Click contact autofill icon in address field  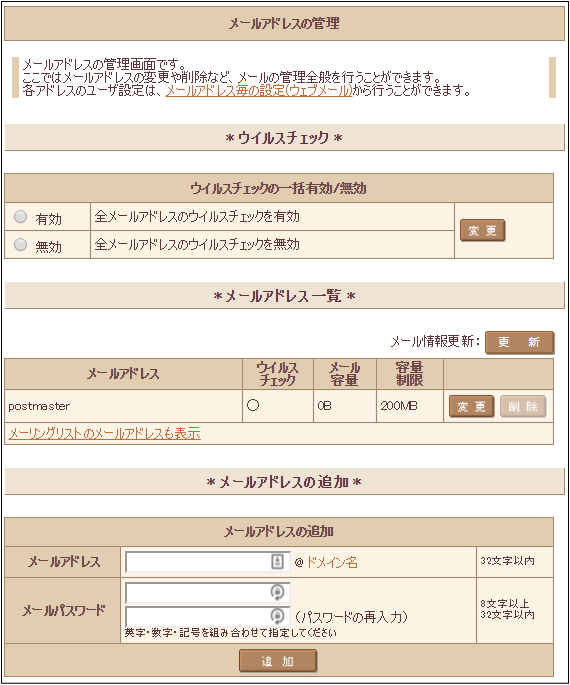click(x=277, y=561)
